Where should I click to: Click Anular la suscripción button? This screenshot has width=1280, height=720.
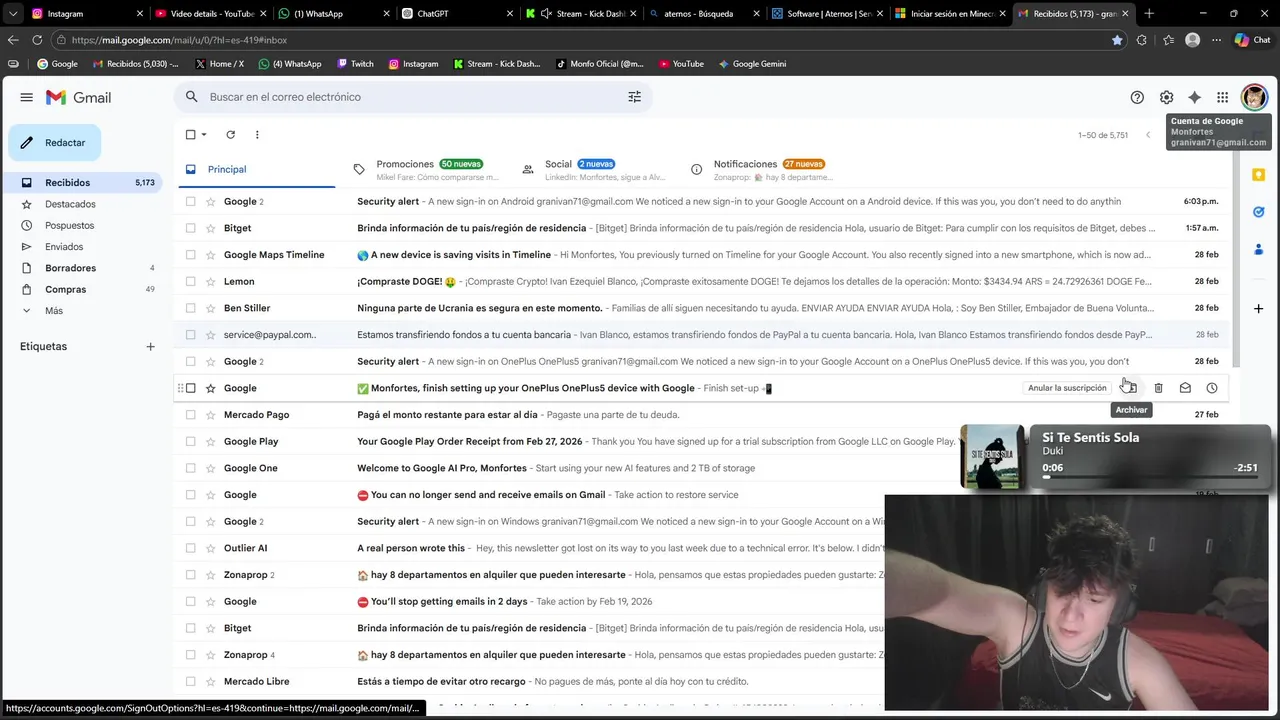click(x=1067, y=388)
